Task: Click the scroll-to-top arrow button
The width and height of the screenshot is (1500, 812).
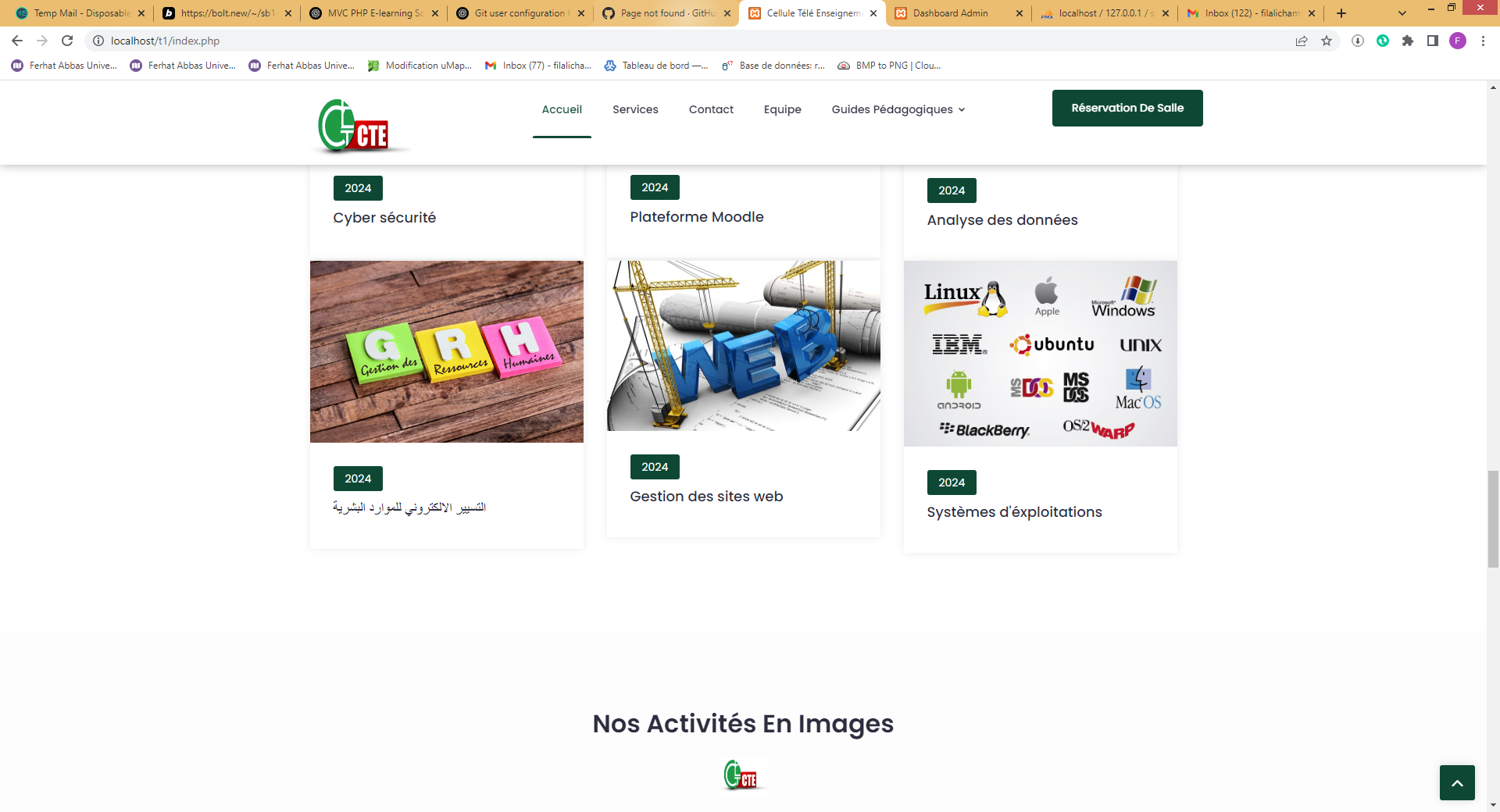Action: pos(1457,782)
